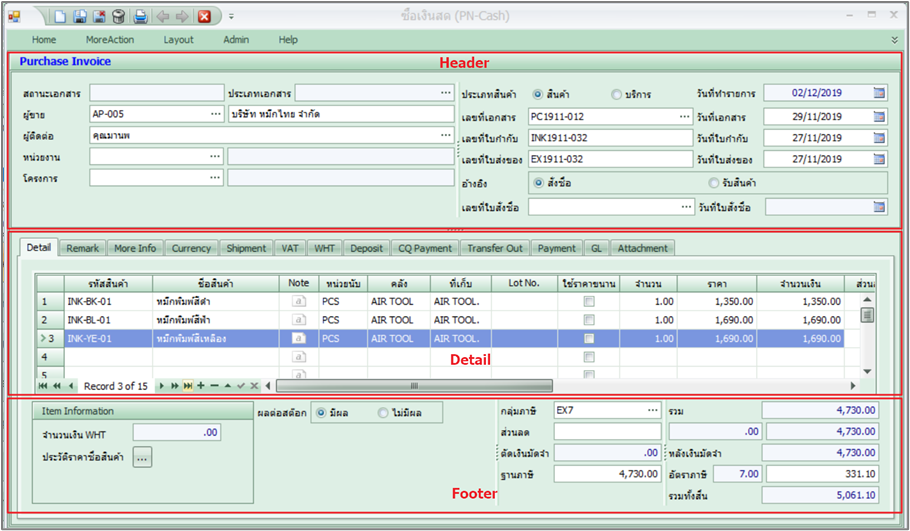The height and width of the screenshot is (531, 910).
Task: Open calendar for วันที่เอกสาร date field
Action: coord(879,116)
